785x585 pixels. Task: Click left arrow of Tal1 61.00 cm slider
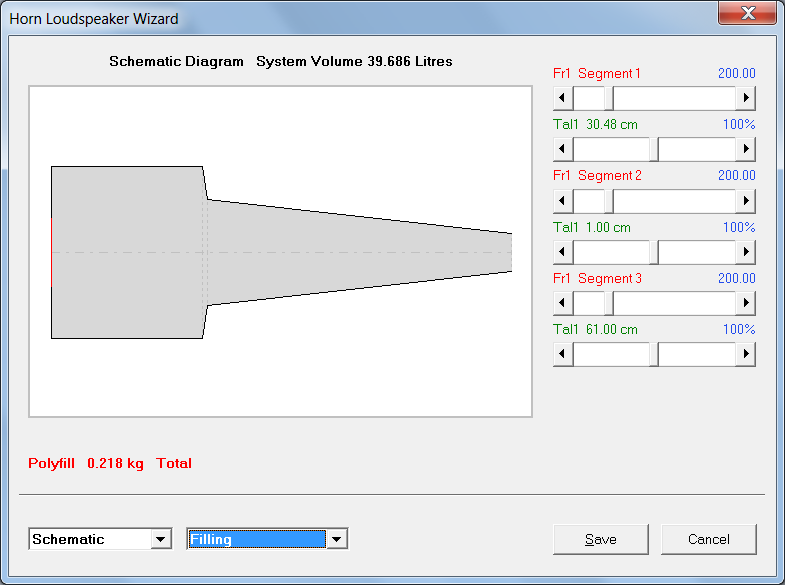click(563, 354)
